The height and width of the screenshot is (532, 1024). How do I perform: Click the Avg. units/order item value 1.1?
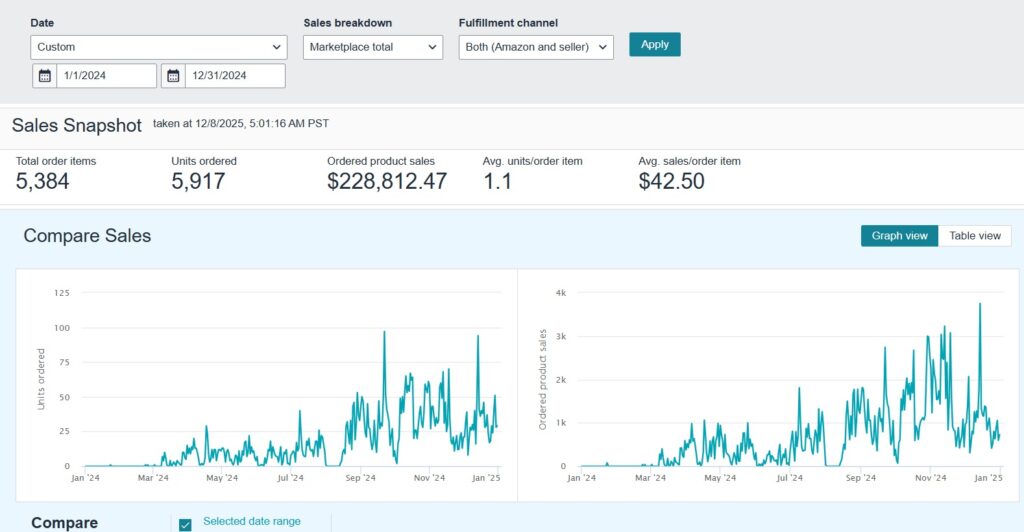[x=499, y=181]
